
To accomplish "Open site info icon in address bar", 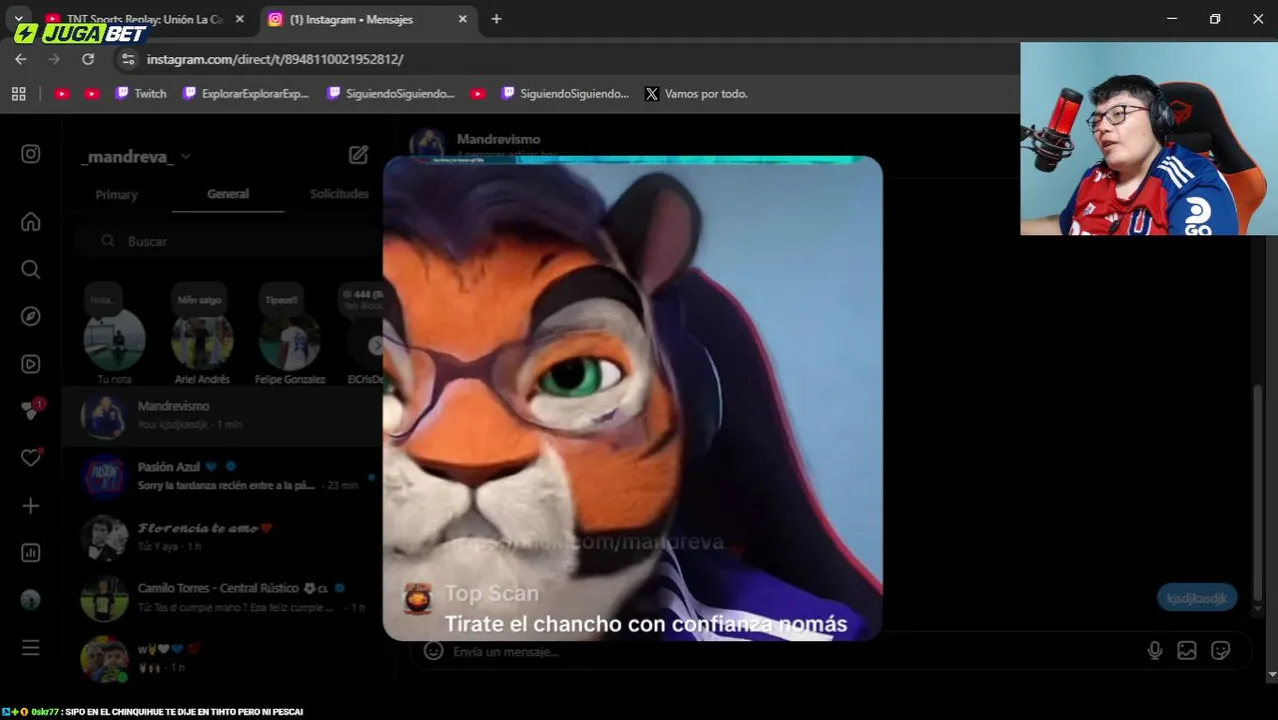I will point(127,59).
